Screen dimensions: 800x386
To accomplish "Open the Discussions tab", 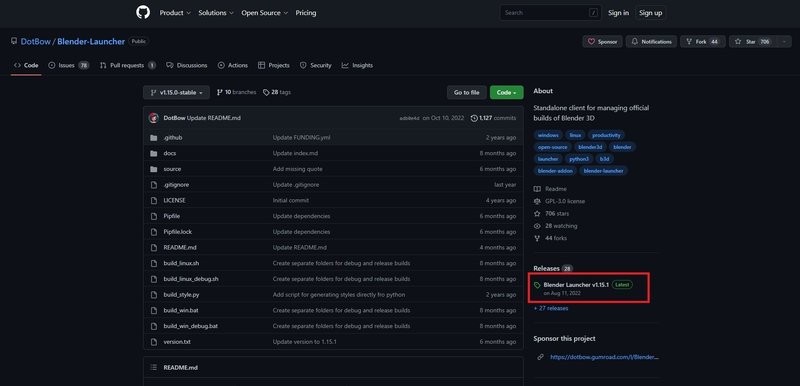I will tap(187, 65).
